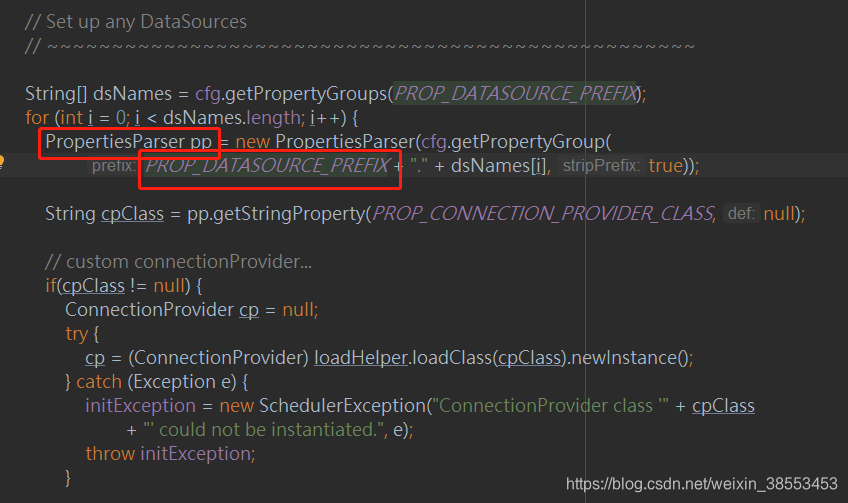Click dsNames[i] in the argument list
This screenshot has width=848, height=503.
(498, 166)
